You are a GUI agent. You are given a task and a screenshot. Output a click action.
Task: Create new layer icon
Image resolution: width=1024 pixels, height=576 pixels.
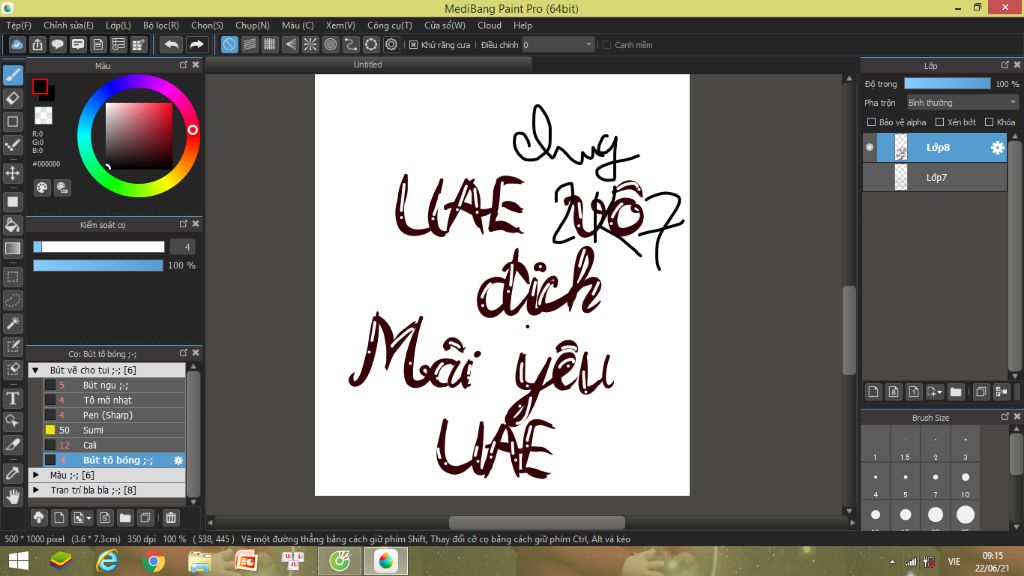coord(873,392)
